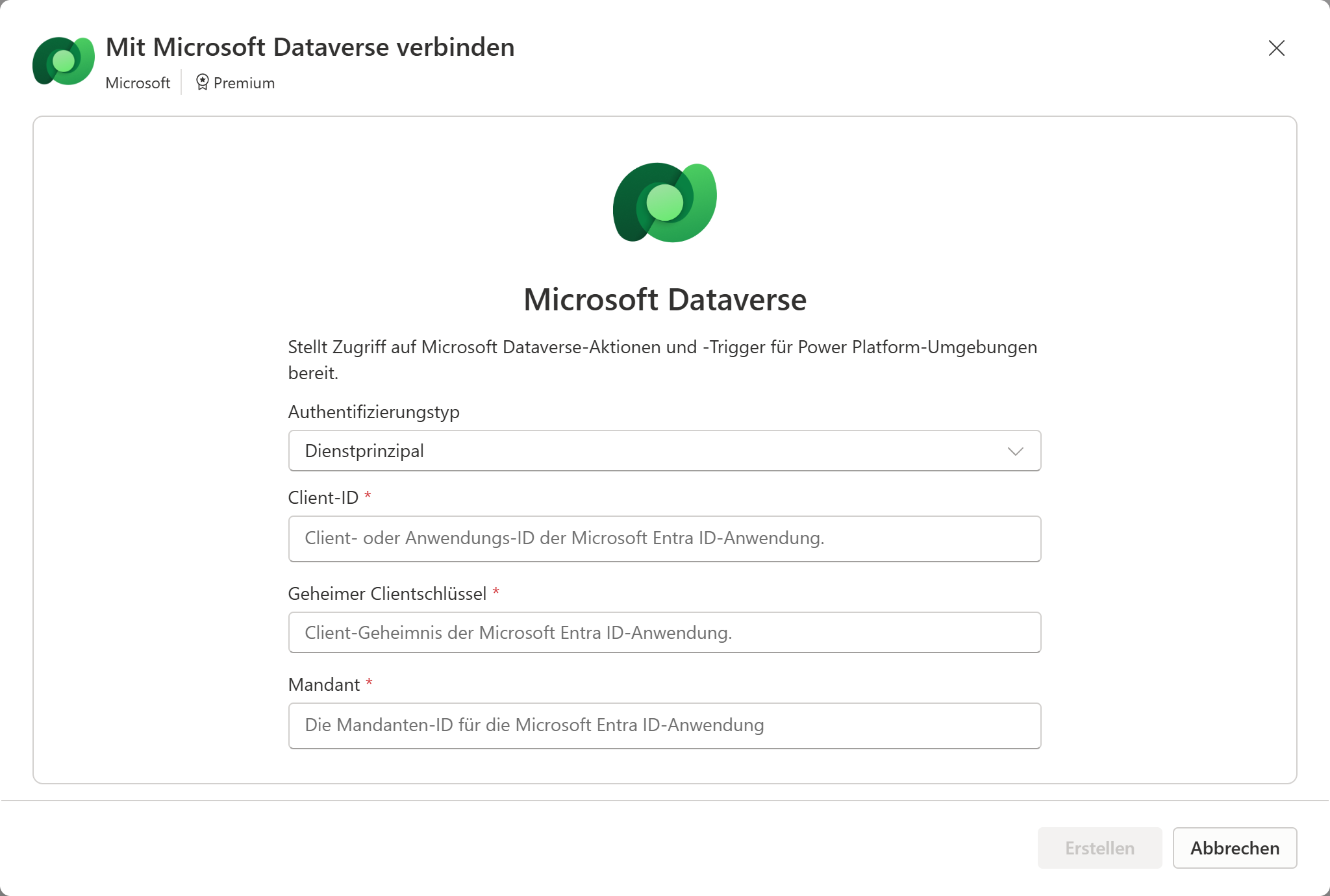The height and width of the screenshot is (896, 1330).
Task: Click the 'Authentifizierungstyp' label
Action: (x=373, y=412)
